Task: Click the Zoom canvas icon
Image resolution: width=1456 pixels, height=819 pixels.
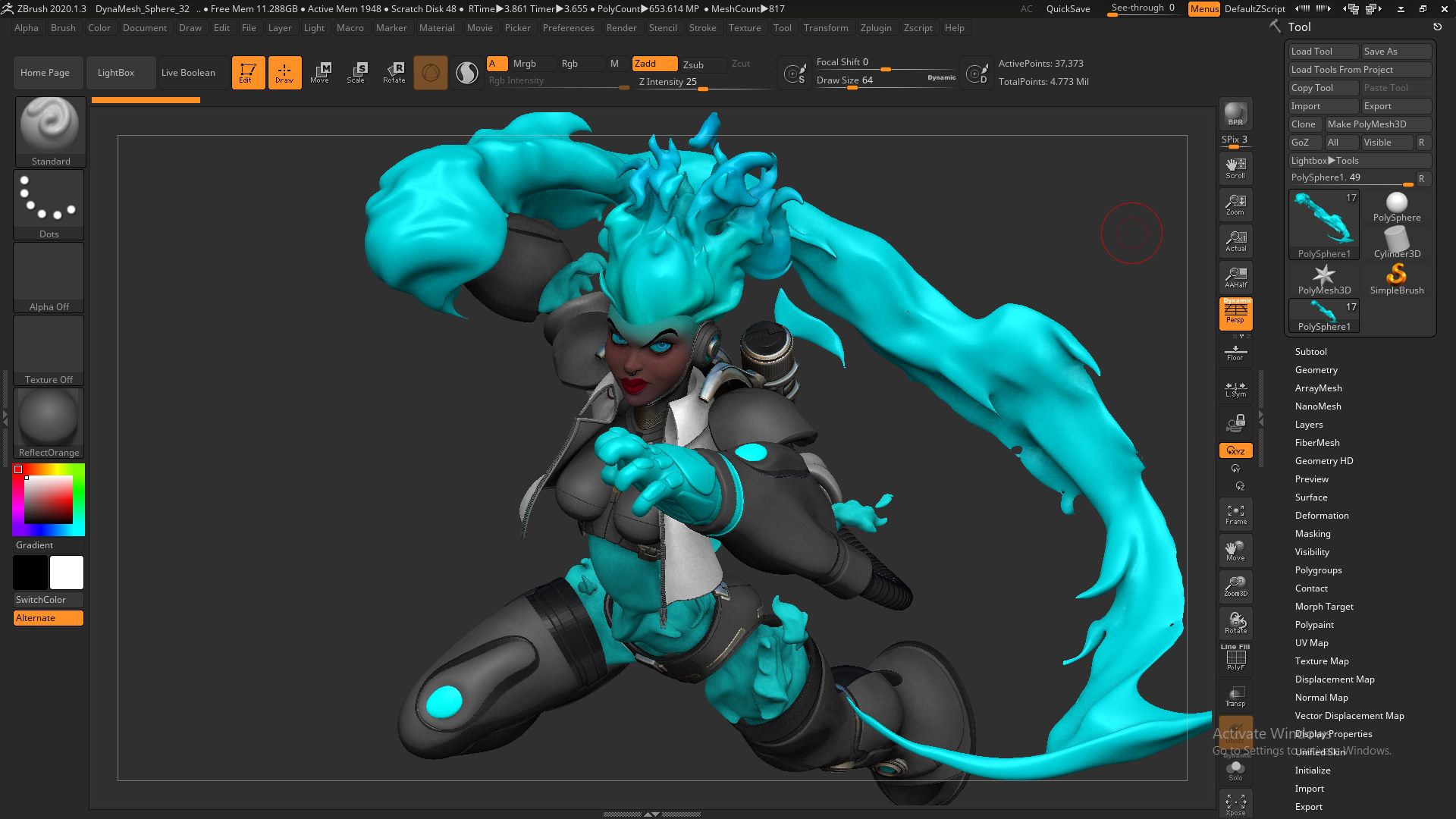Action: tap(1235, 205)
